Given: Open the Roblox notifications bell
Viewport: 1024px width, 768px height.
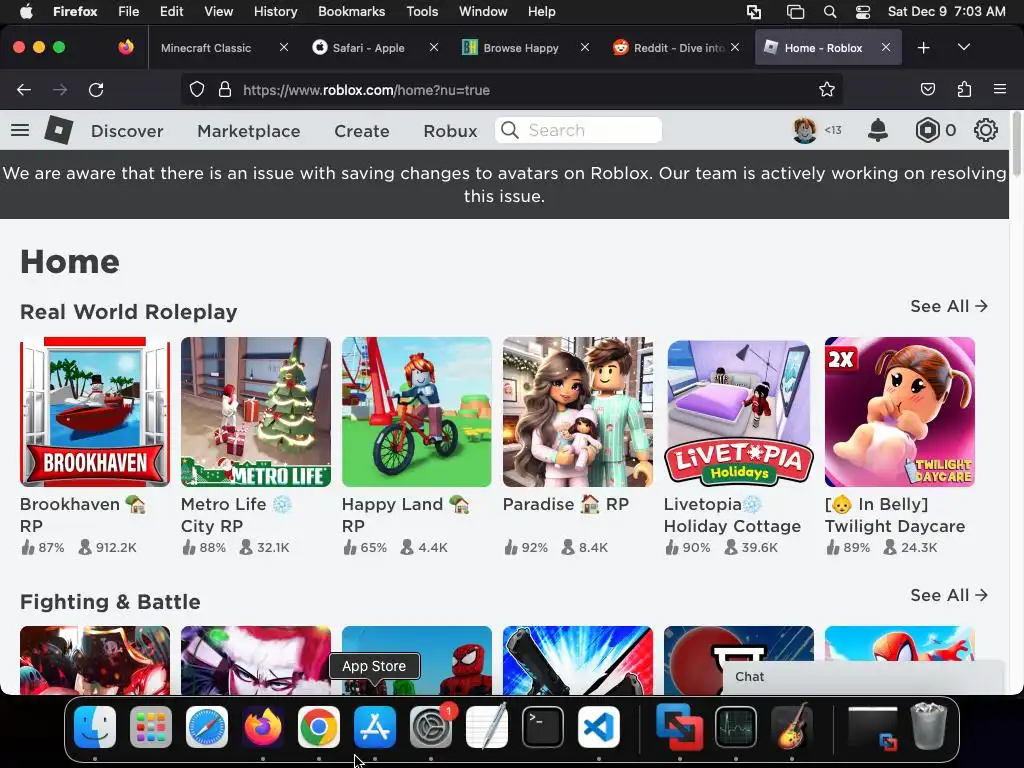Looking at the screenshot, I should (x=878, y=130).
